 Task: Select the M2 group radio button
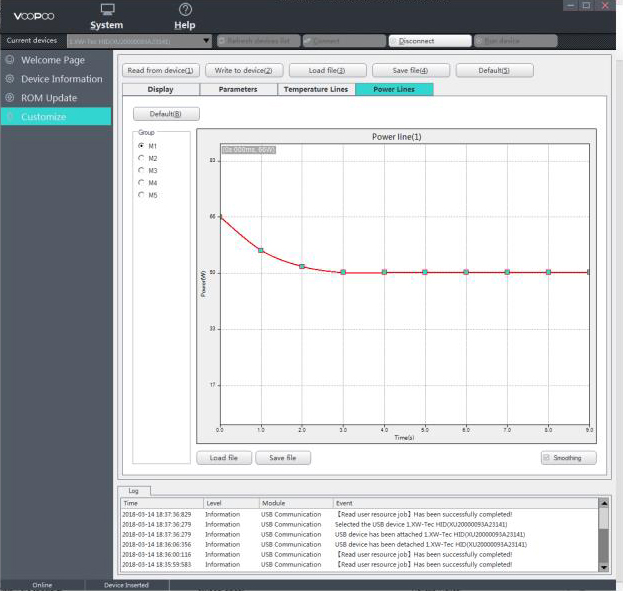tap(141, 158)
